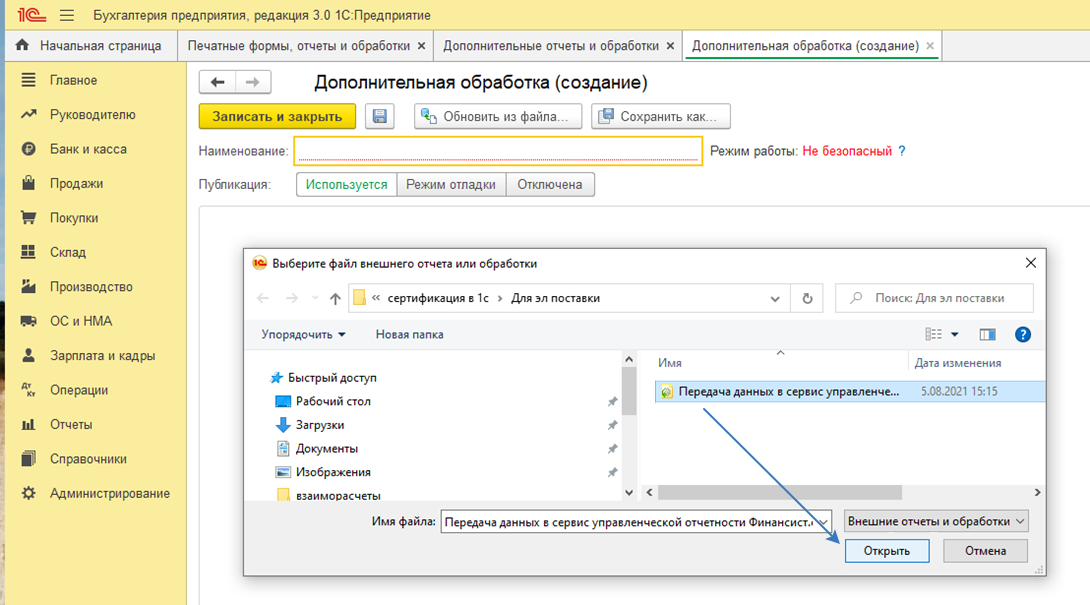Screen dimensions: 1090x605
Task: Click the Открыть button
Action: click(x=887, y=551)
